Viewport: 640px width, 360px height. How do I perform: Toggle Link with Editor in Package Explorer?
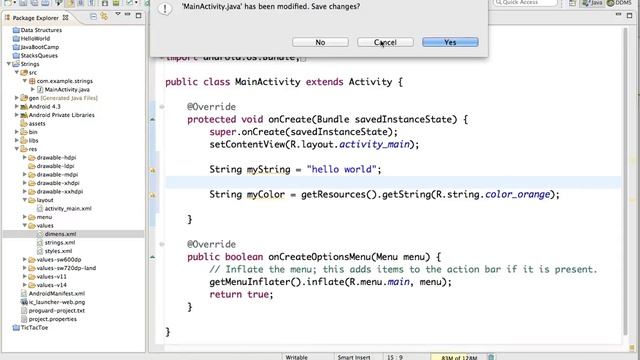(x=104, y=16)
